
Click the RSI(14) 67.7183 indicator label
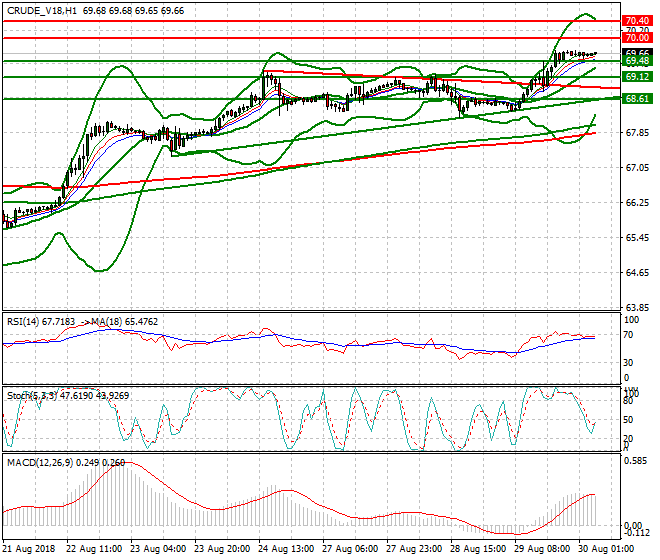(x=41, y=322)
